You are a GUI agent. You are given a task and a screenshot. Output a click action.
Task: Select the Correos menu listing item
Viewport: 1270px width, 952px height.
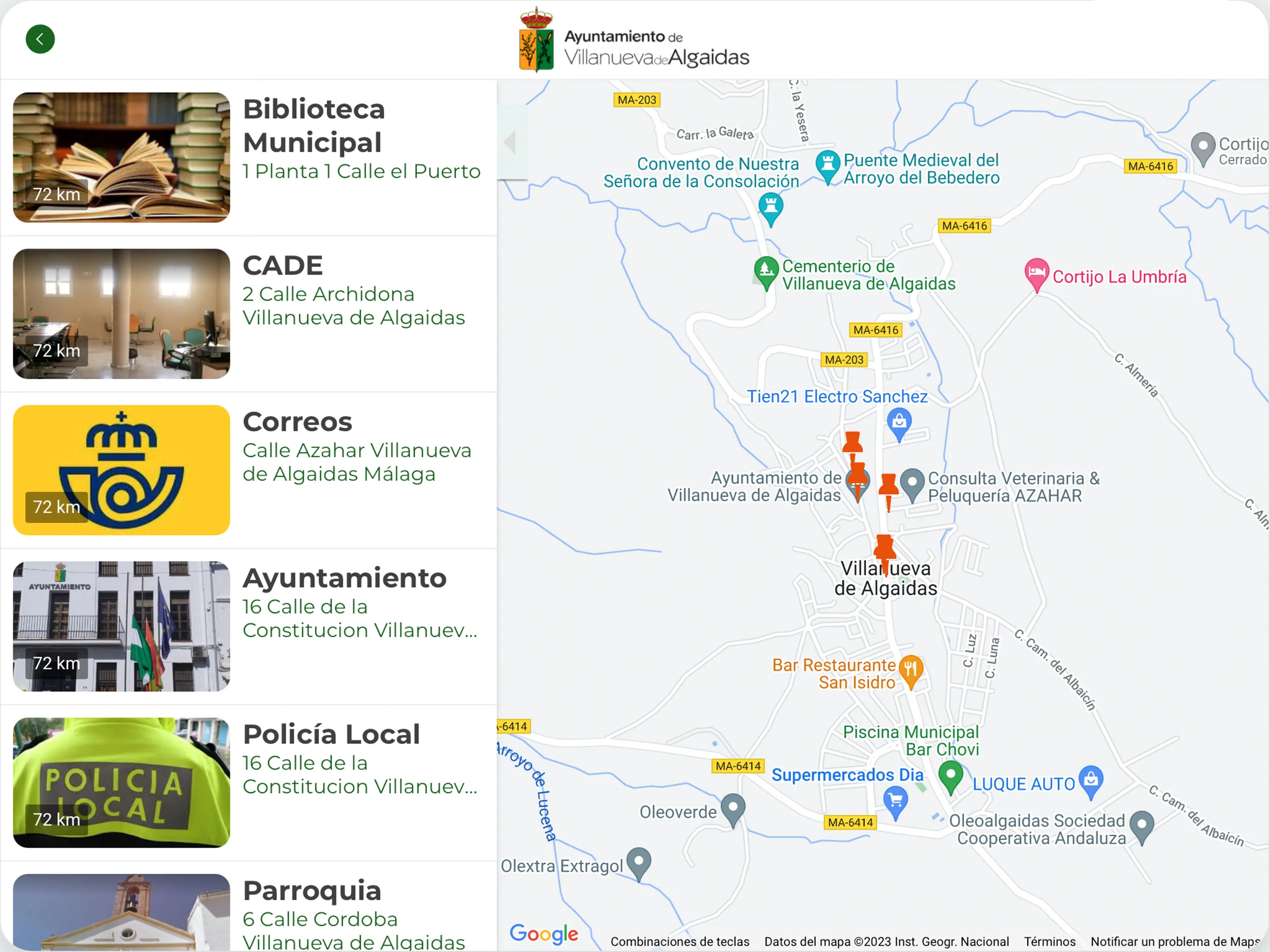click(x=248, y=470)
